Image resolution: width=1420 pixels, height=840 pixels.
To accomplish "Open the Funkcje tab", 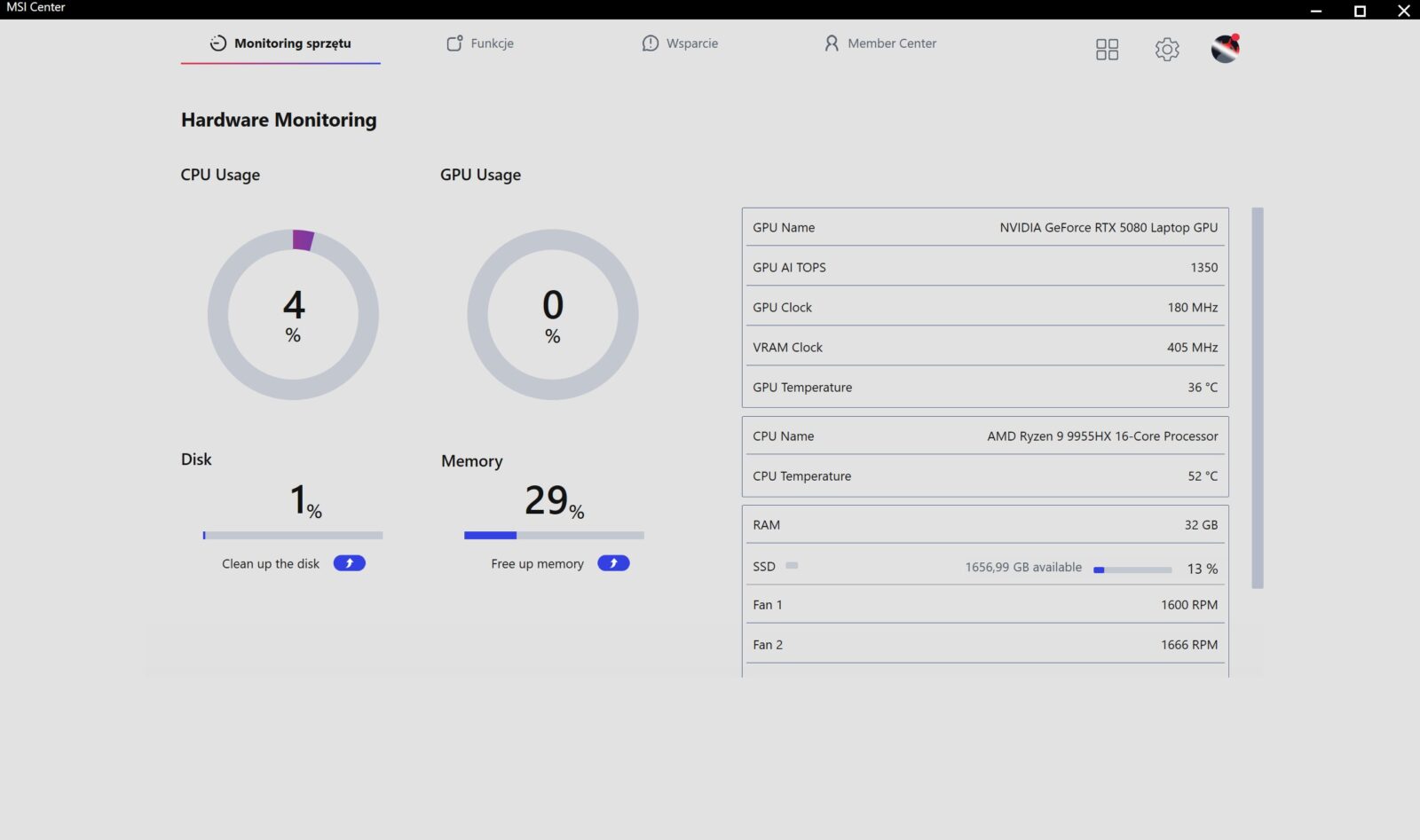I will 480,43.
